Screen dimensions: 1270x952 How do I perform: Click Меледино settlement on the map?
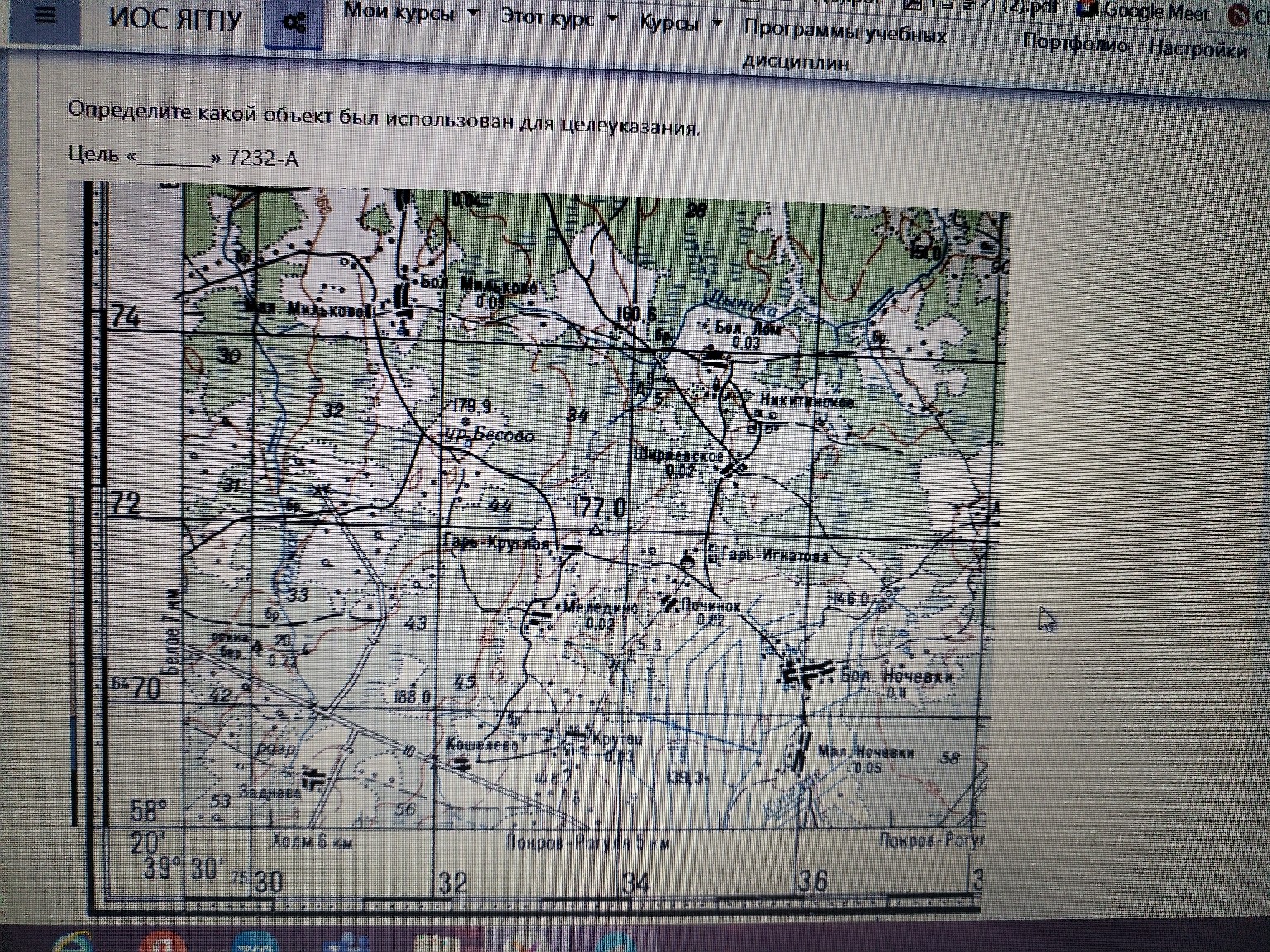599,607
